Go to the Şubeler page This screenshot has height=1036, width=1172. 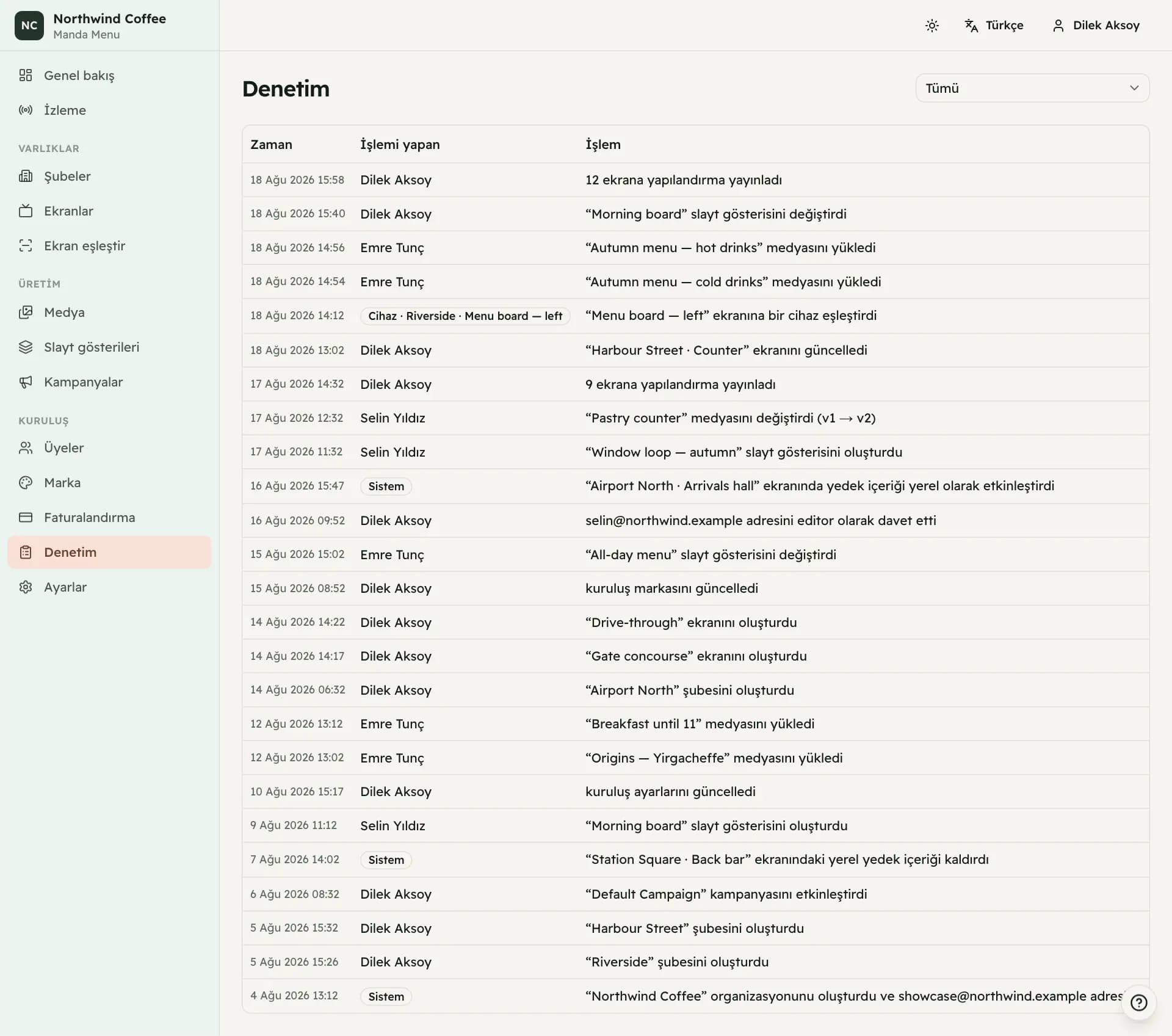109,176
